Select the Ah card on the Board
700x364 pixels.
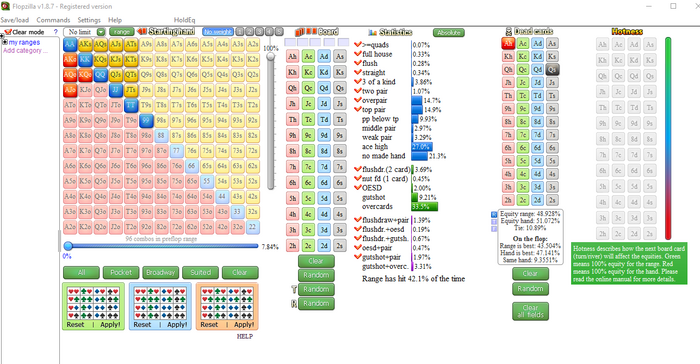click(292, 56)
